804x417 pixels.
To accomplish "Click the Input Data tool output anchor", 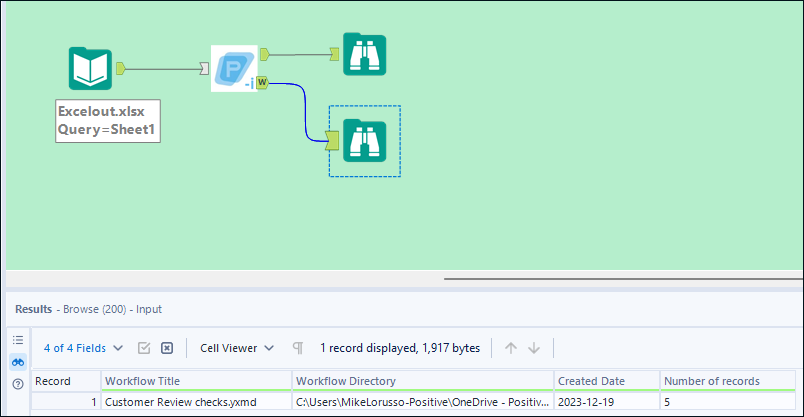I will tap(120, 68).
